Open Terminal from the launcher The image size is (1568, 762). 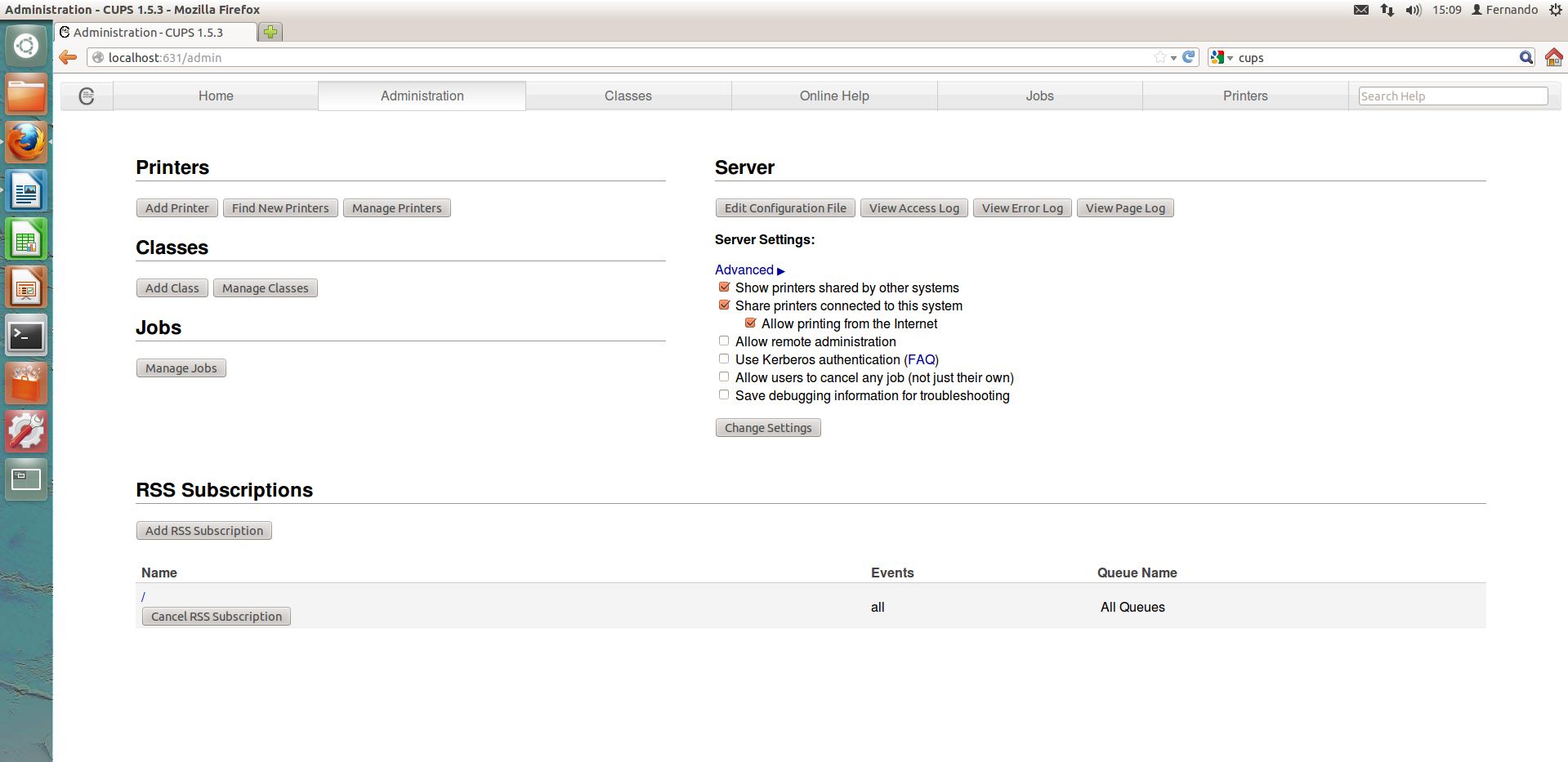click(x=26, y=336)
